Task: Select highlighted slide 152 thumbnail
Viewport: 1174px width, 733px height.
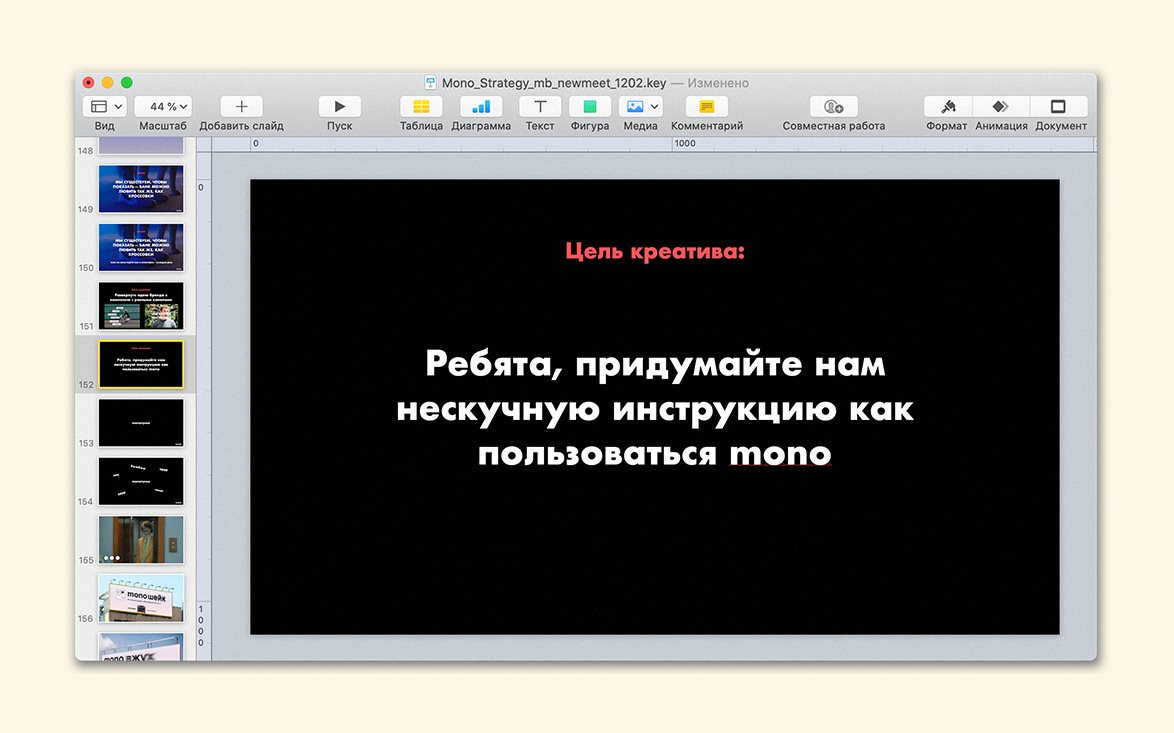Action: (x=141, y=364)
